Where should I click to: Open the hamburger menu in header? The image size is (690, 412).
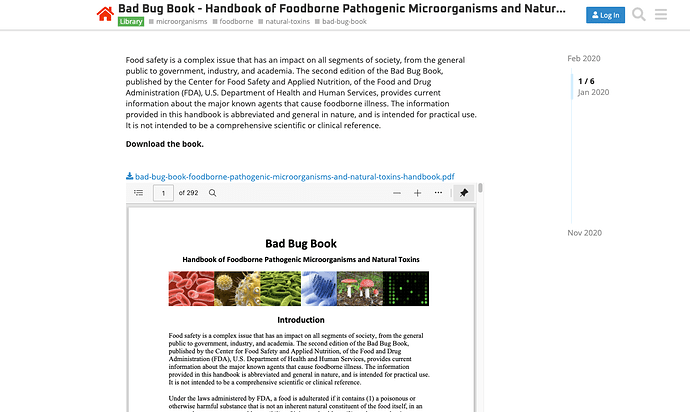pos(661,15)
